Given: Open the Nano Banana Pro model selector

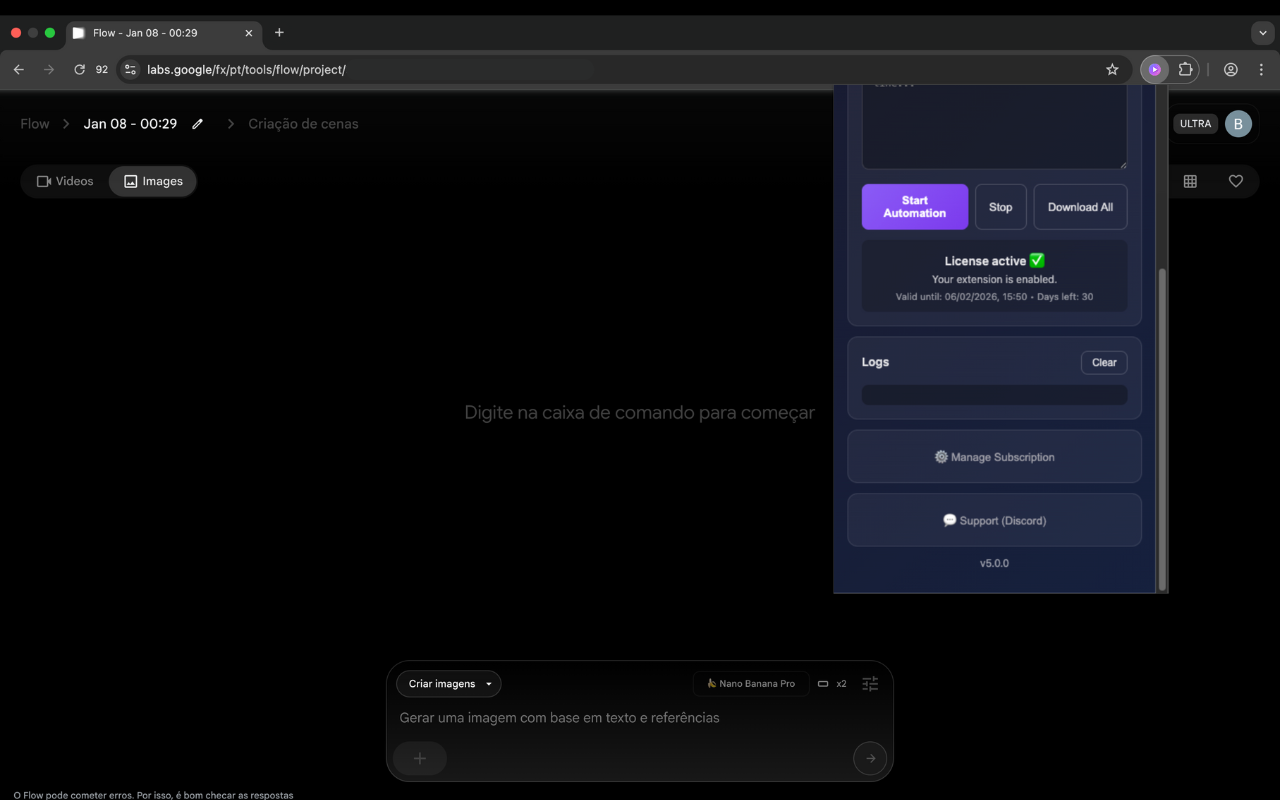Looking at the screenshot, I should [x=751, y=684].
